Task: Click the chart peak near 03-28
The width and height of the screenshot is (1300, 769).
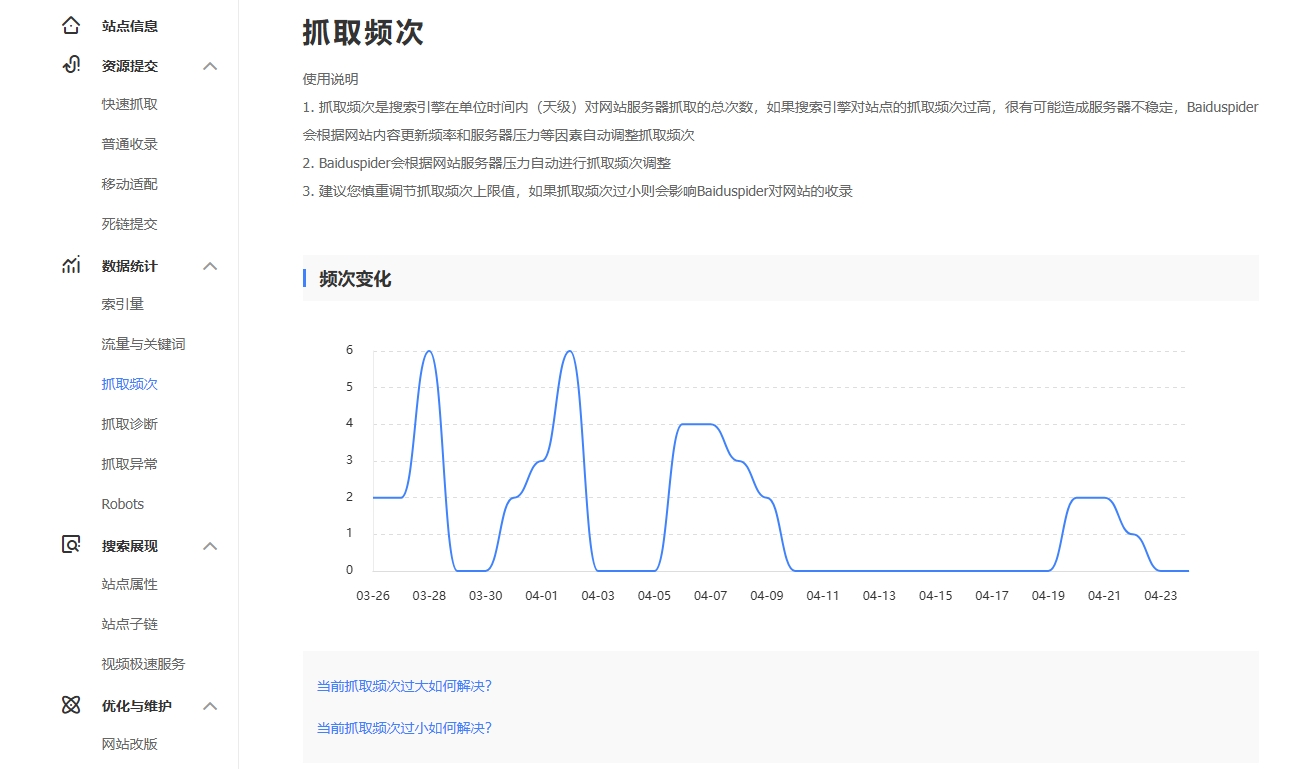Action: [429, 352]
